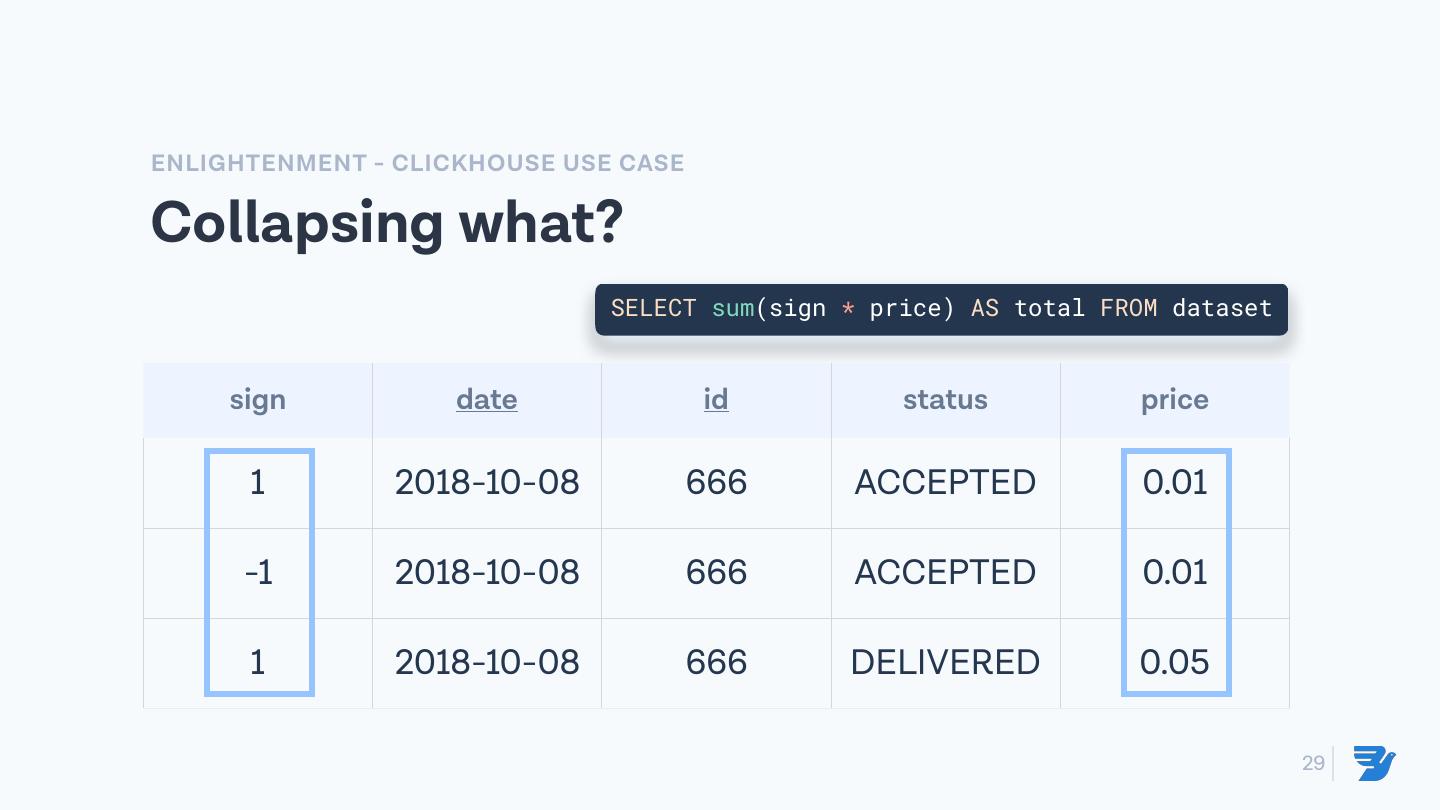Click the Enlightenment ClickHouse use case subtitle

[x=417, y=163]
